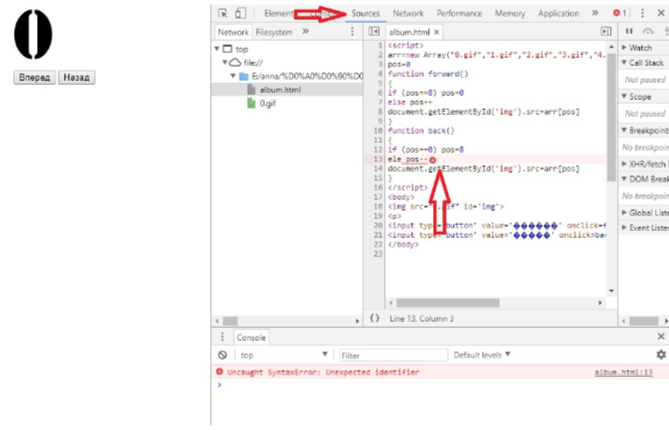The image size is (669, 430).
Task: Open the Memory tab
Action: click(510, 14)
